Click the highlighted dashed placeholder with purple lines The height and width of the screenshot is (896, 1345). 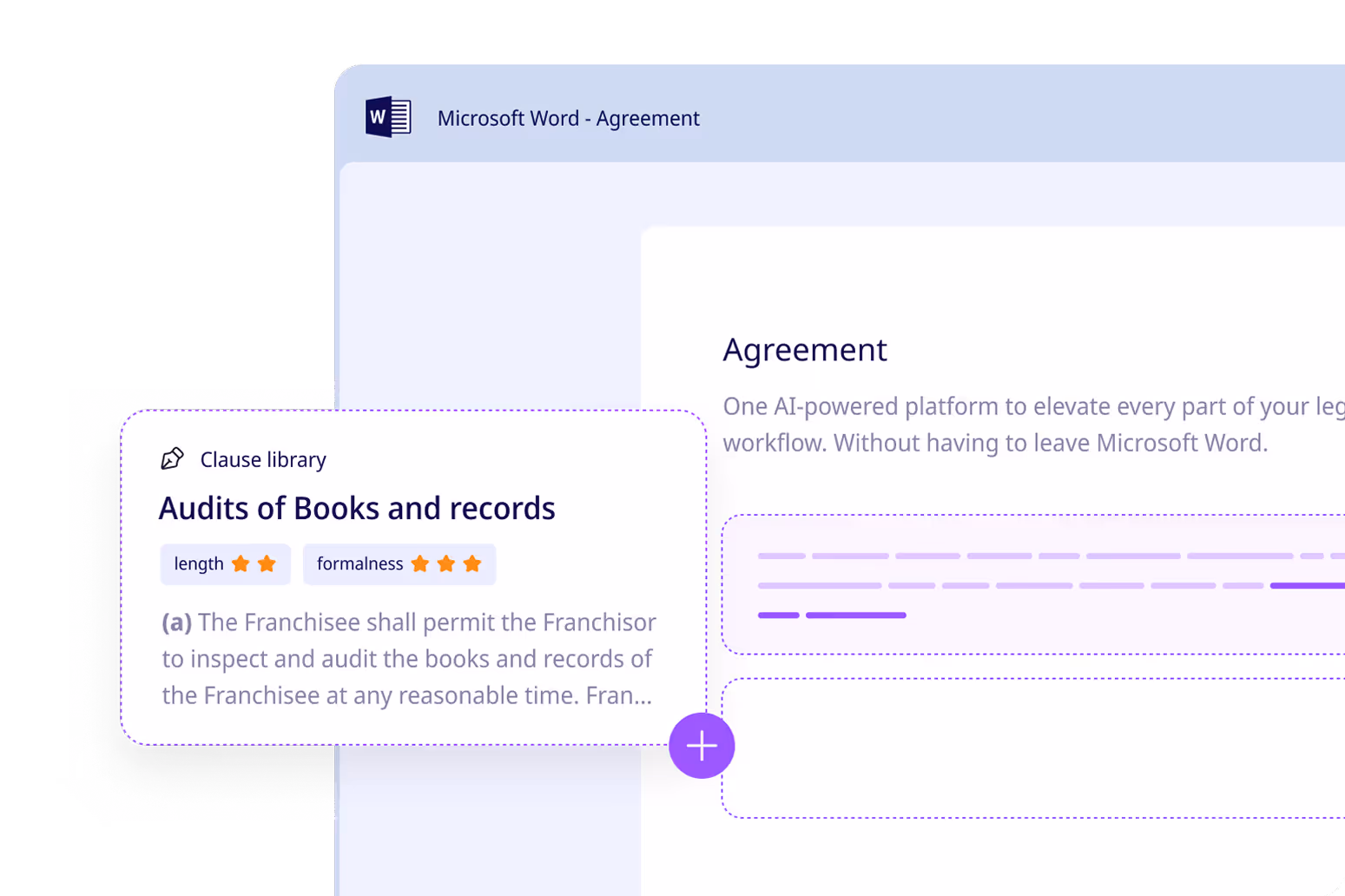(x=1033, y=584)
